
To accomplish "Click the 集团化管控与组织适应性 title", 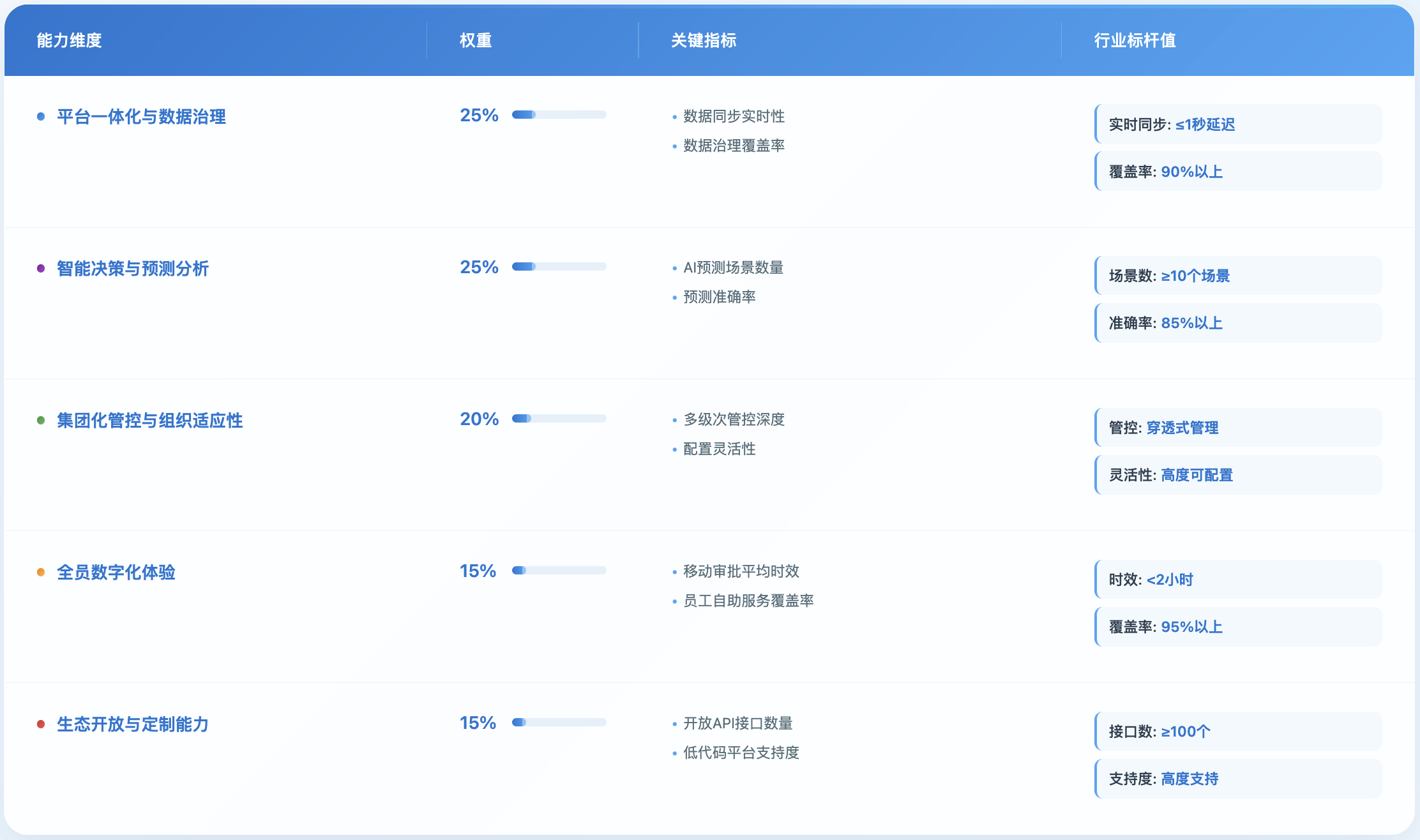I will point(150,421).
